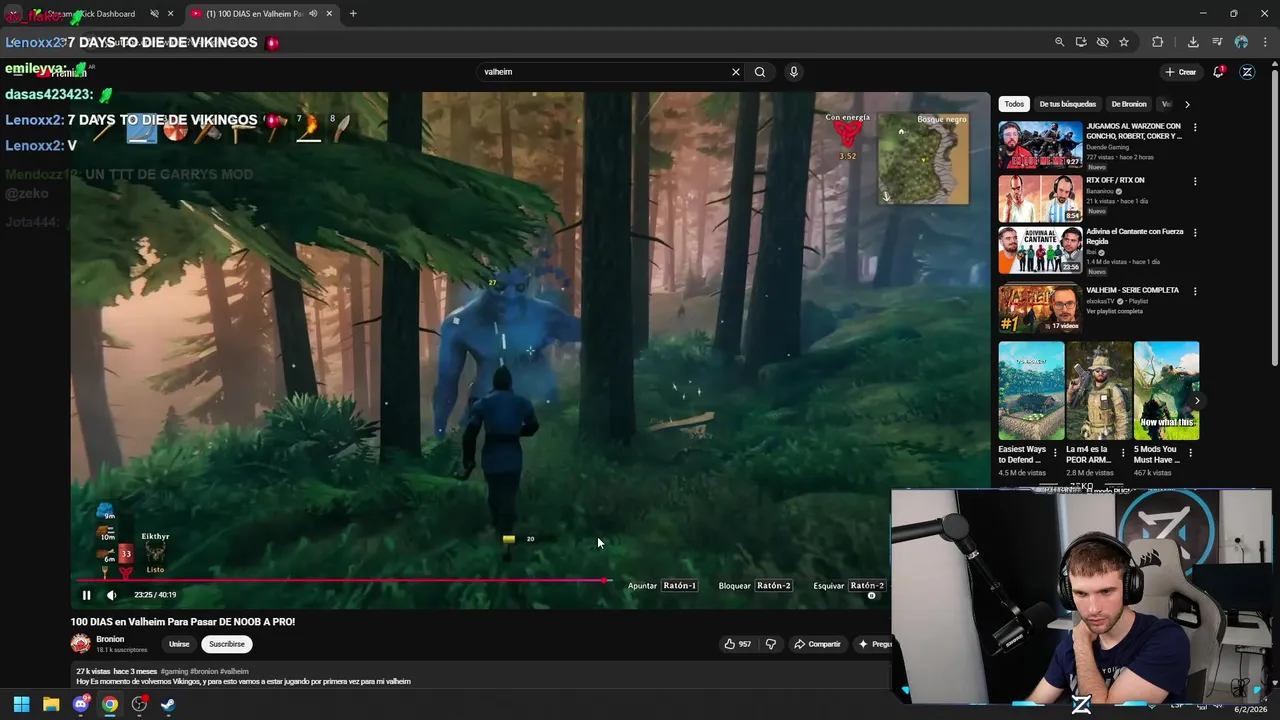Select the De Bronion chip
The height and width of the screenshot is (720, 1280).
point(1129,104)
